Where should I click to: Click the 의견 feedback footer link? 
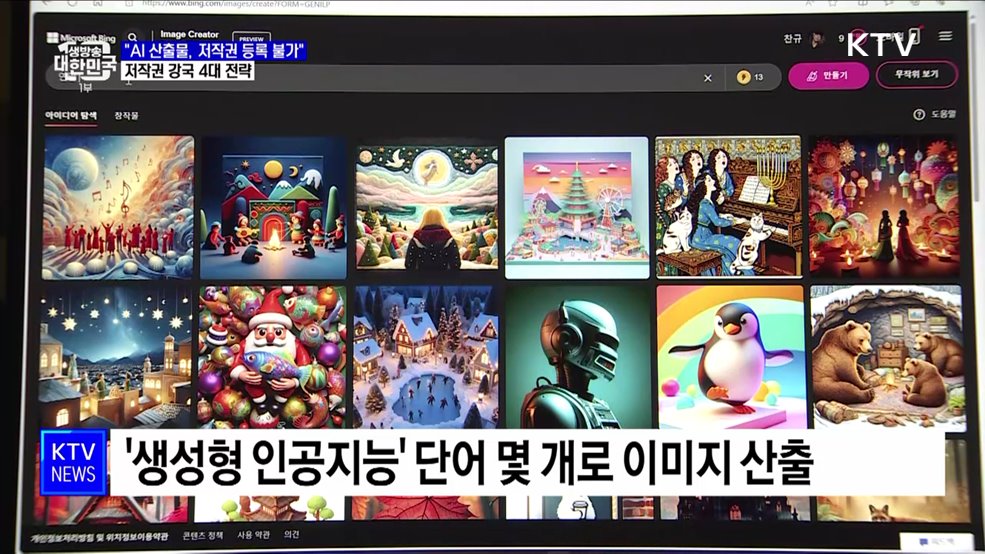click(x=291, y=534)
